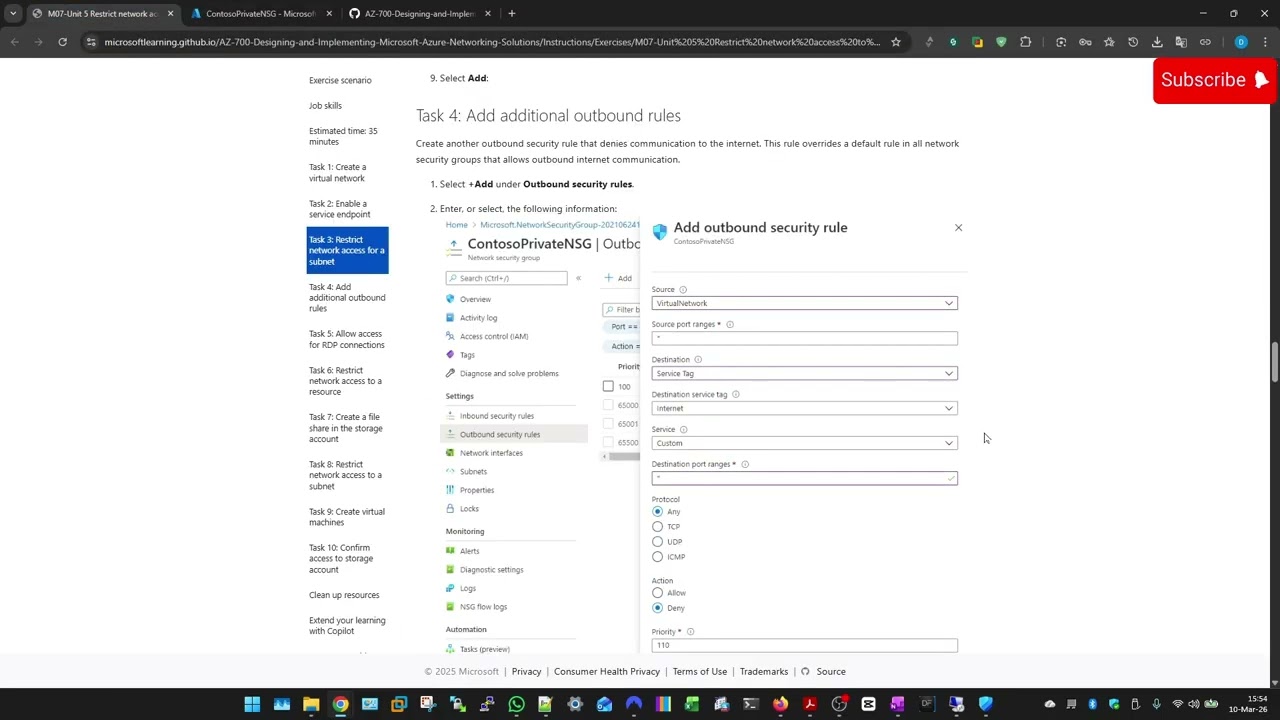Open the Google Lens screenshot icon
The image size is (1280, 720).
pos(1061,42)
